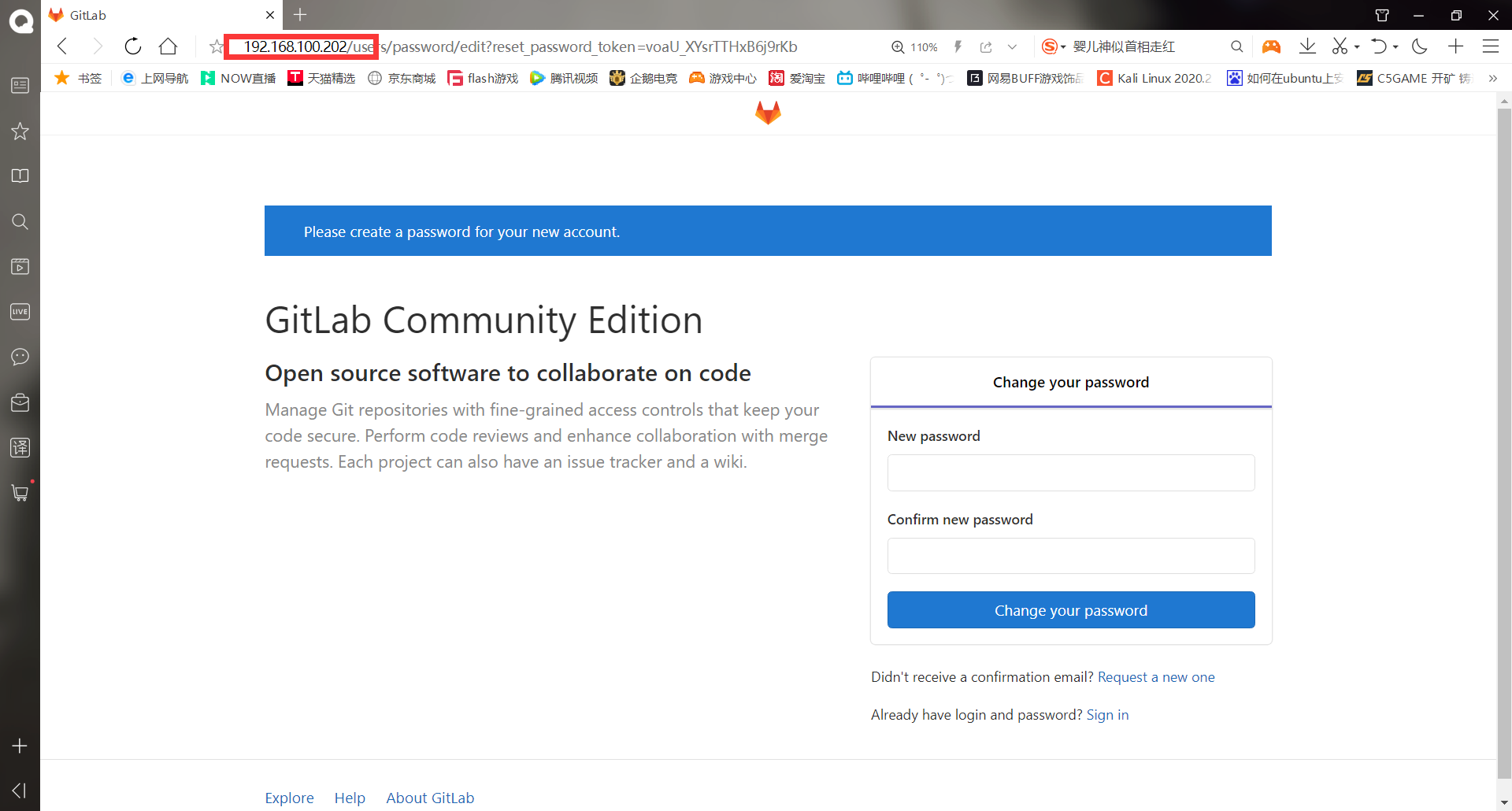Open the 110% zoom control

coord(914,47)
